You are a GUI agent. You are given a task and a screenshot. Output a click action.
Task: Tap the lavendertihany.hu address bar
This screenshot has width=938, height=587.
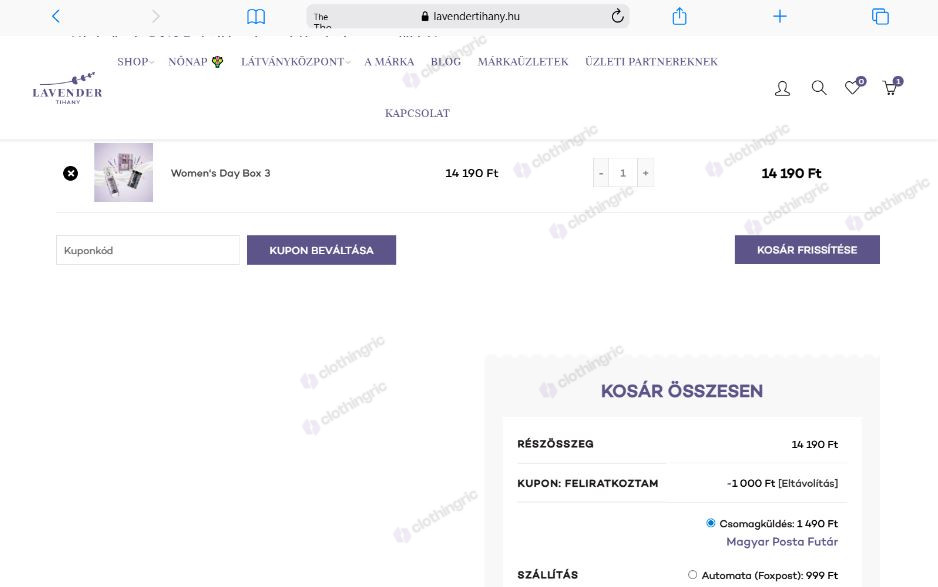point(468,16)
